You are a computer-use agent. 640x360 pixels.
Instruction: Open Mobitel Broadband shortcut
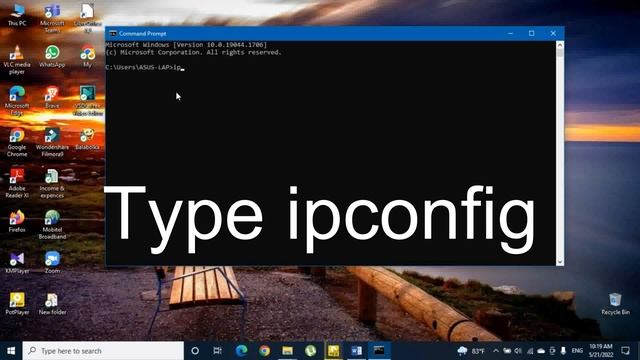click(x=52, y=224)
